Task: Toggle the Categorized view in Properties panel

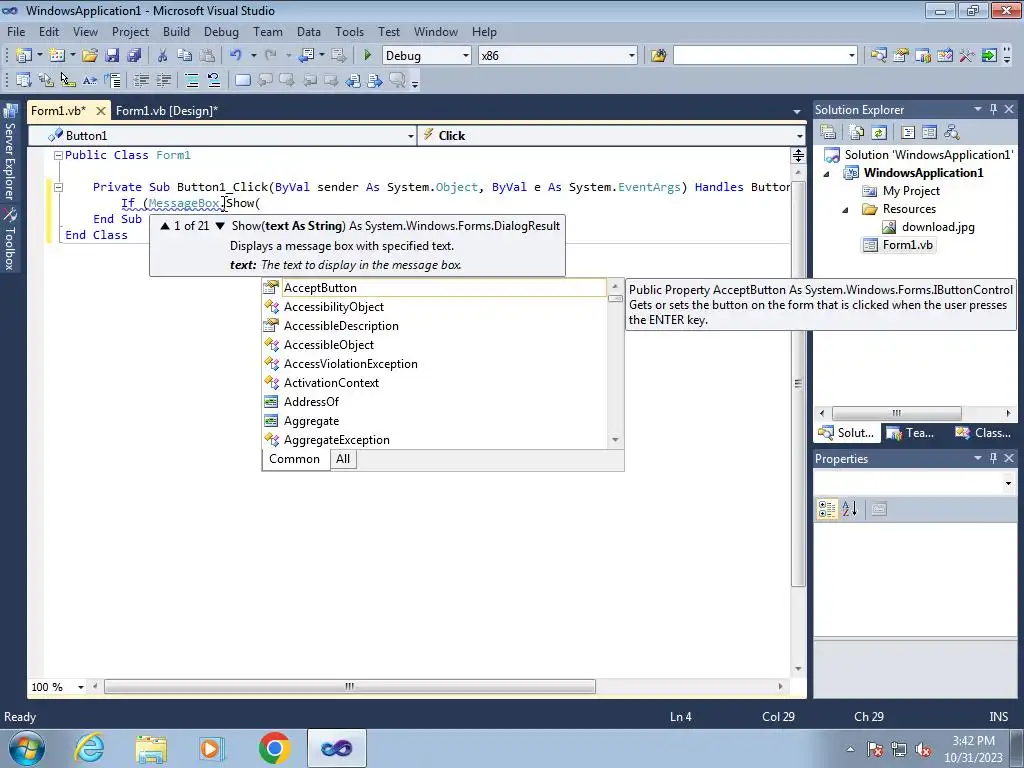Action: click(x=827, y=509)
